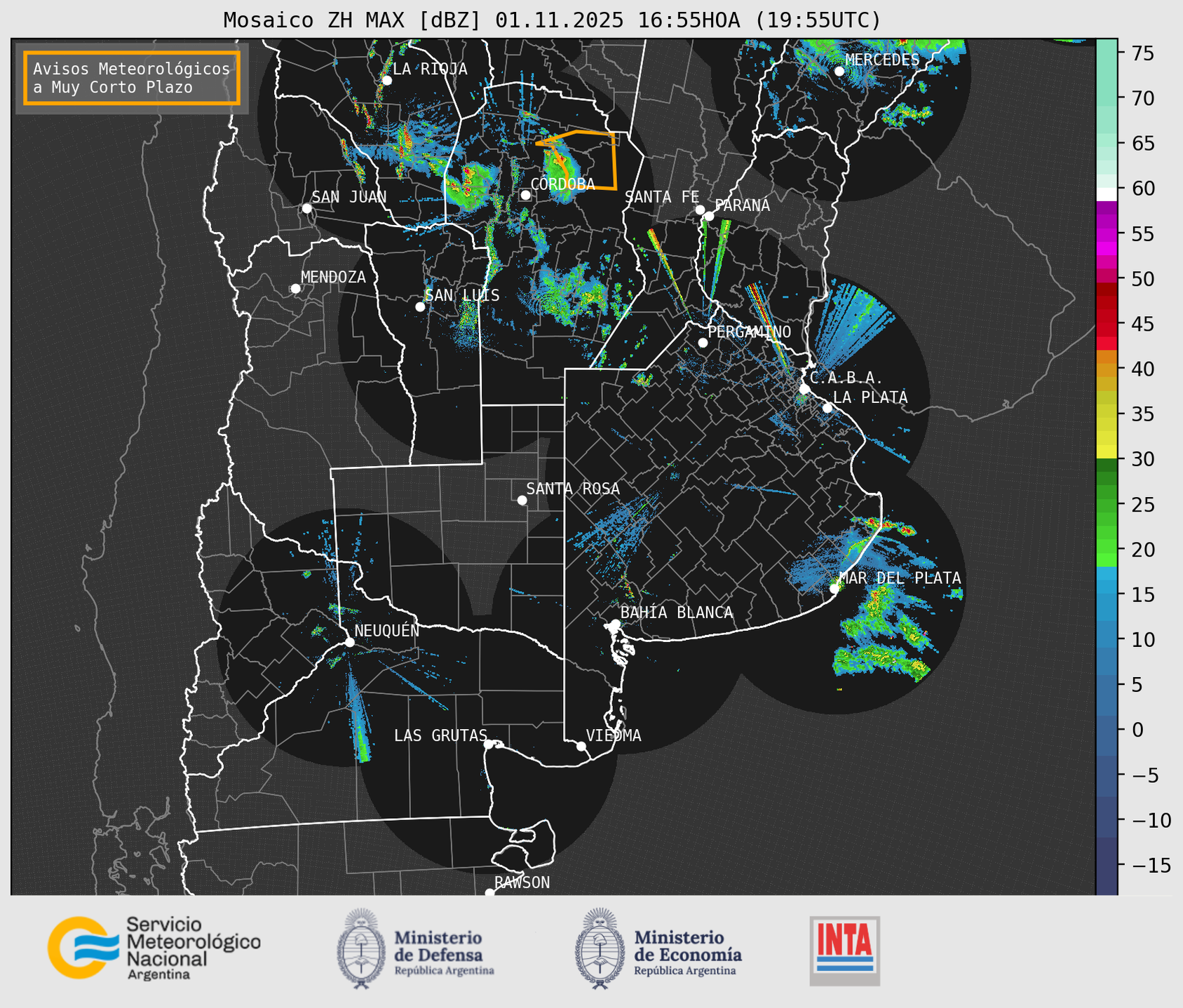Click the Mosaico ZH MAX title text
The width and height of the screenshot is (1183, 1008).
point(552,20)
